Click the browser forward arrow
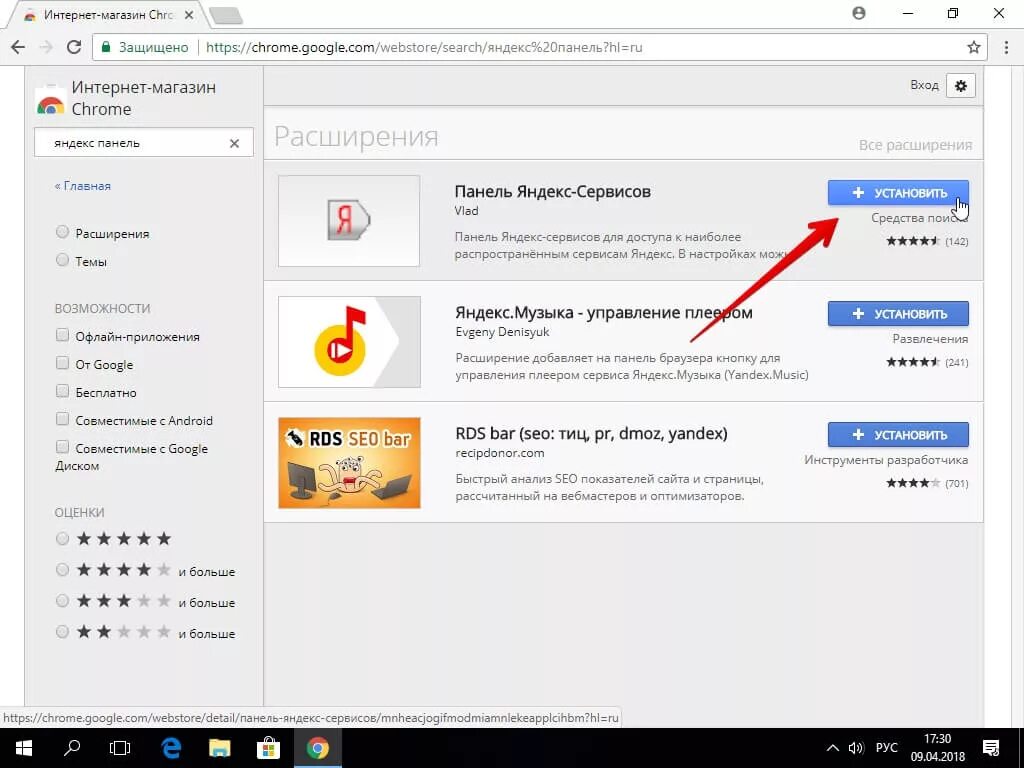 pos(46,47)
